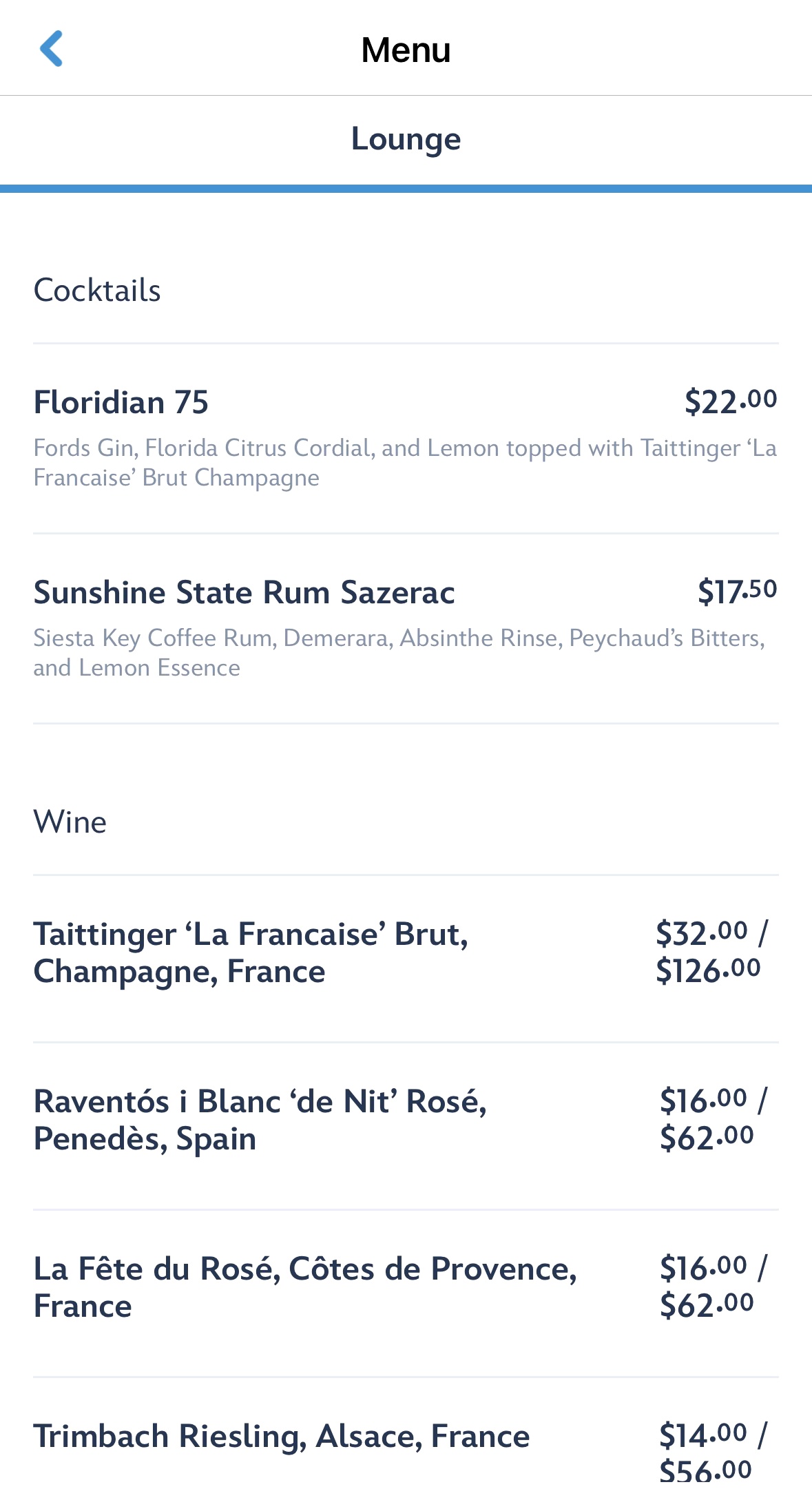Tap the blue back arrow icon
Screen dimensions: 812x1500
pyautogui.click(x=52, y=48)
